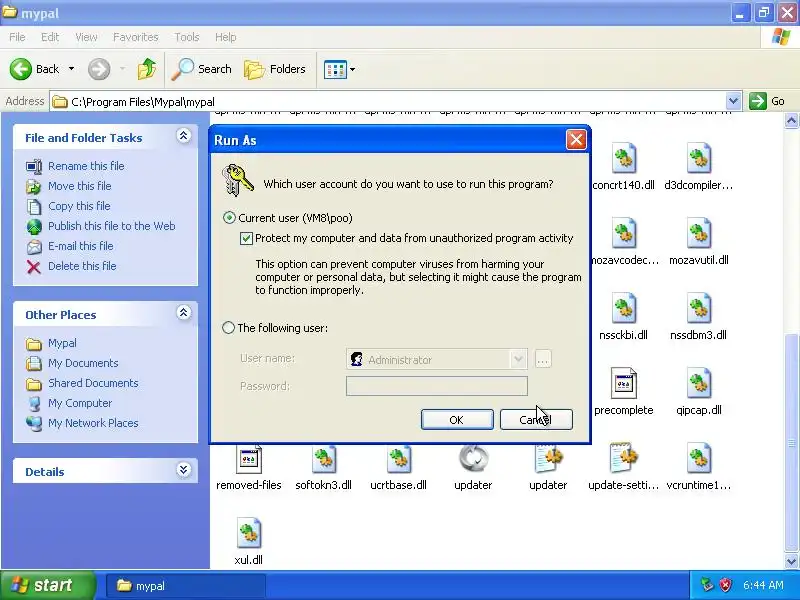Open My Computer link
Screen dimensions: 800x600
pos(80,403)
